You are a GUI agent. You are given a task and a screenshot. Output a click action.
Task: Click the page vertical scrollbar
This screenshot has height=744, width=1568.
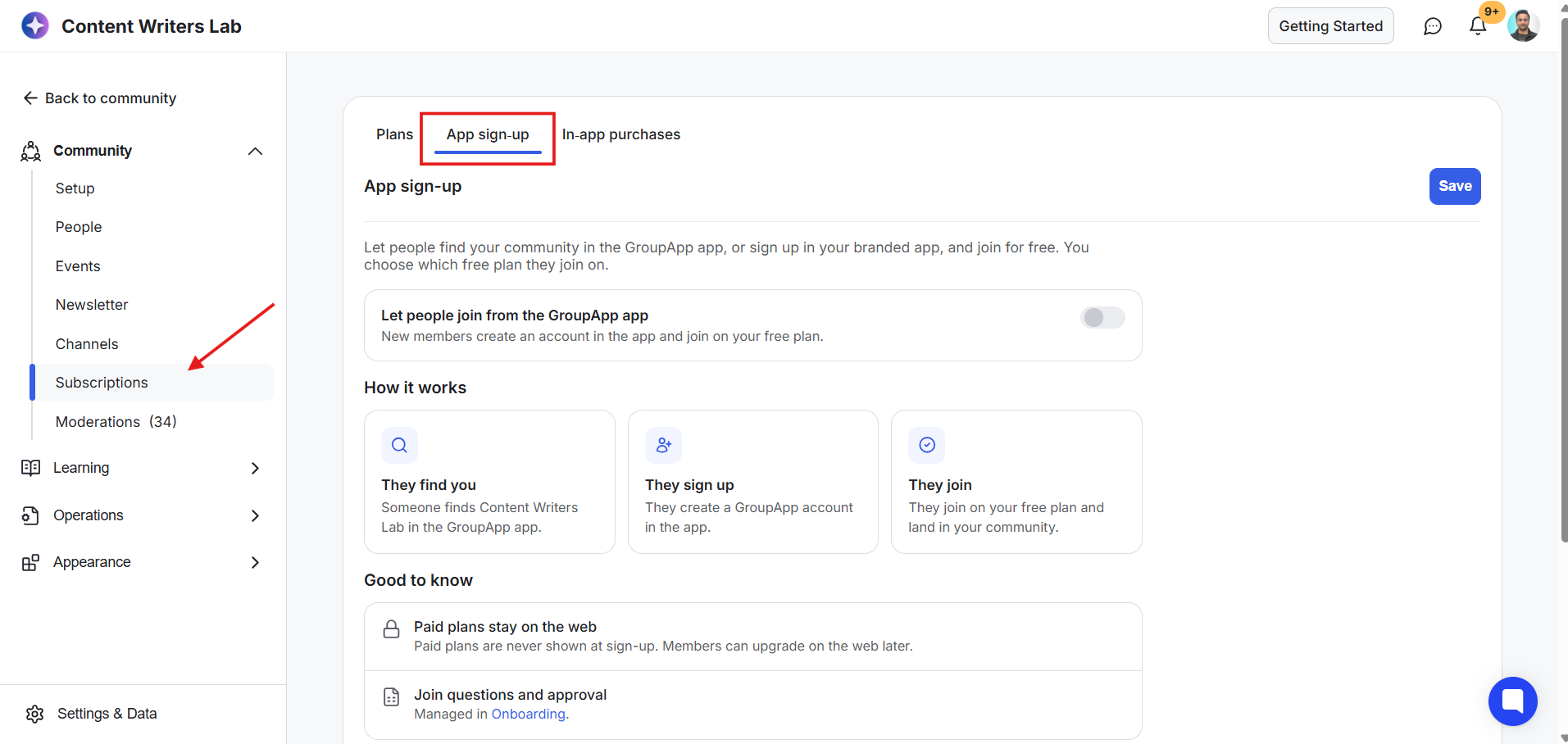click(1563, 279)
